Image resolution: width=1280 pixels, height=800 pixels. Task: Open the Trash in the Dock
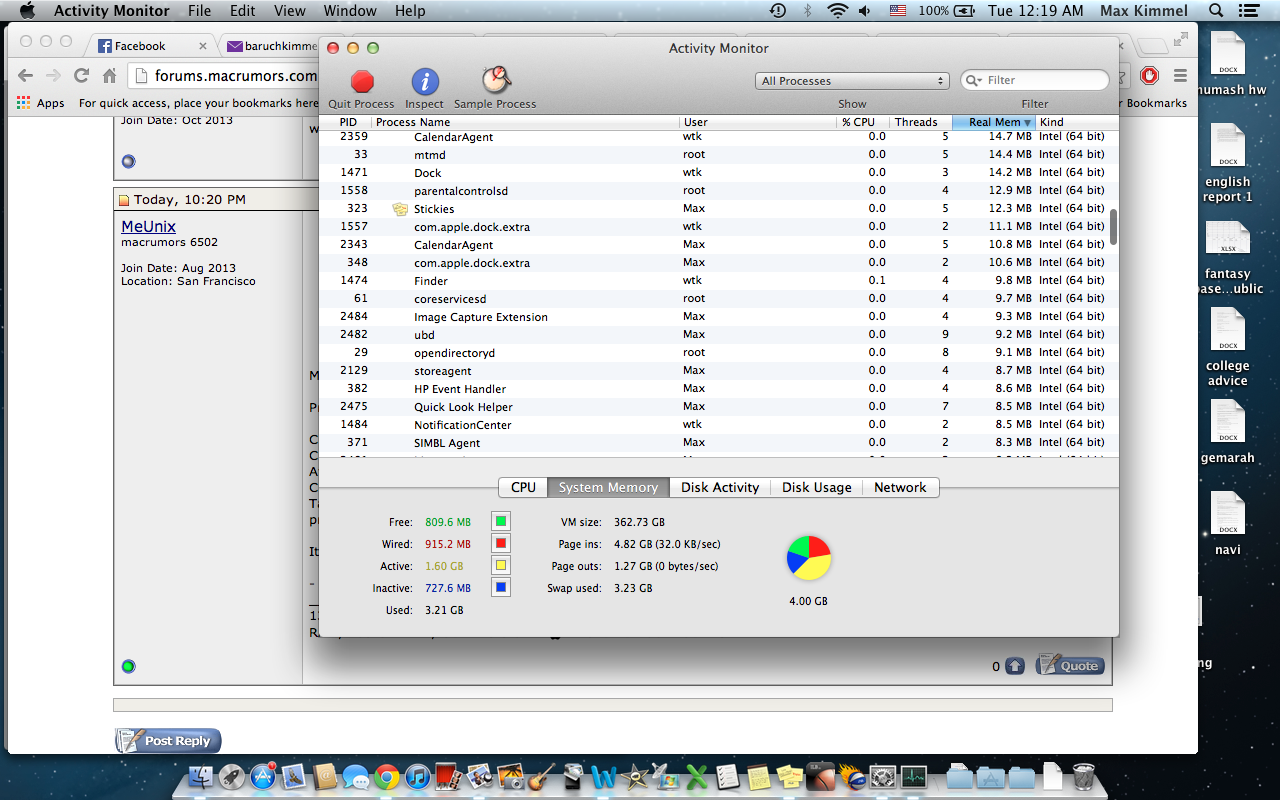click(x=1083, y=776)
